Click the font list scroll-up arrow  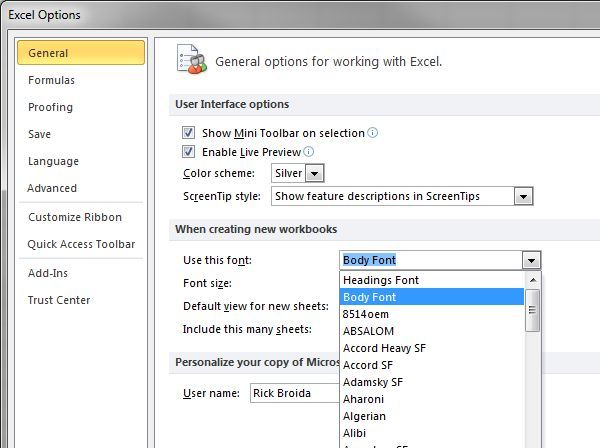533,280
